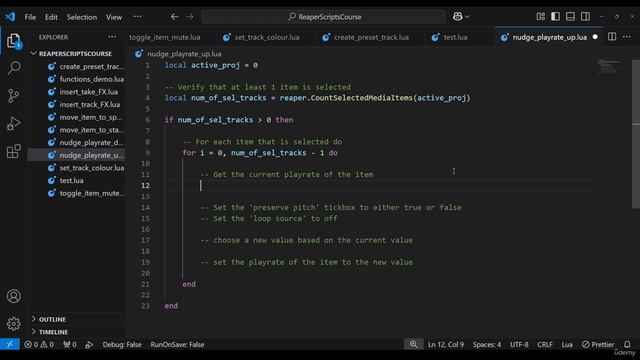Switch to create_preset_track.lua tab

coord(371,37)
